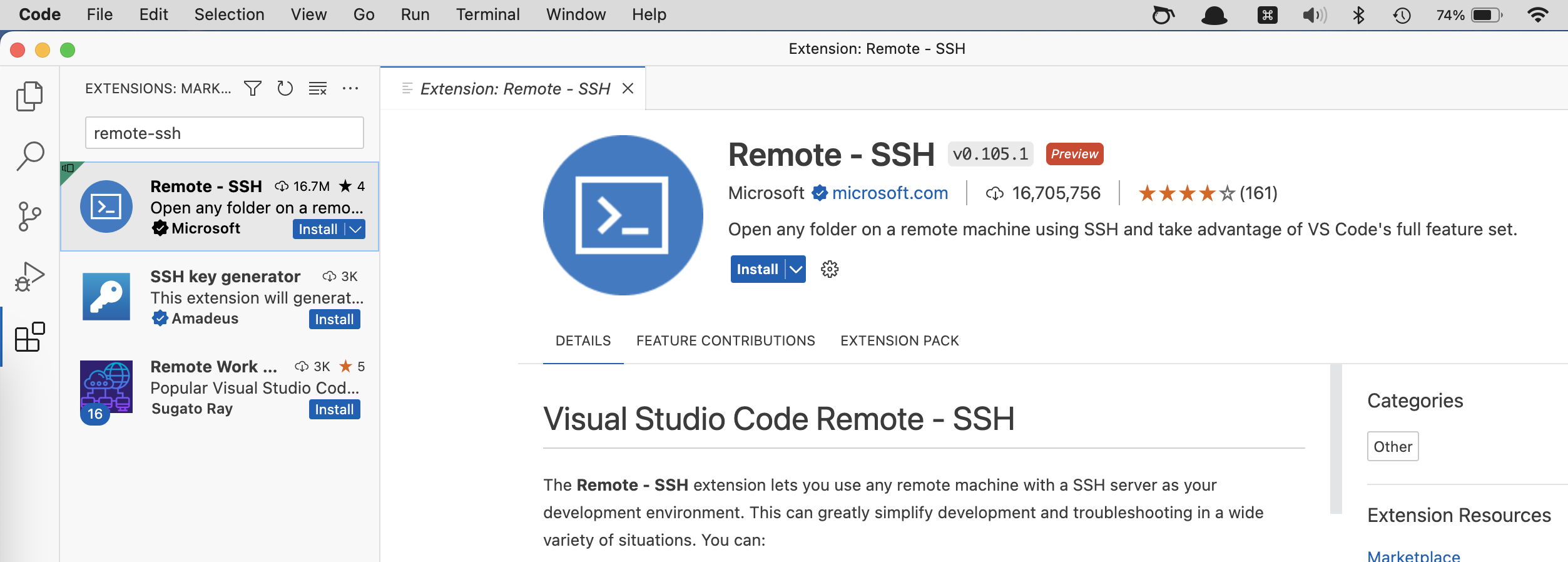
Task: Click the remote-ssh search field
Action: click(224, 133)
